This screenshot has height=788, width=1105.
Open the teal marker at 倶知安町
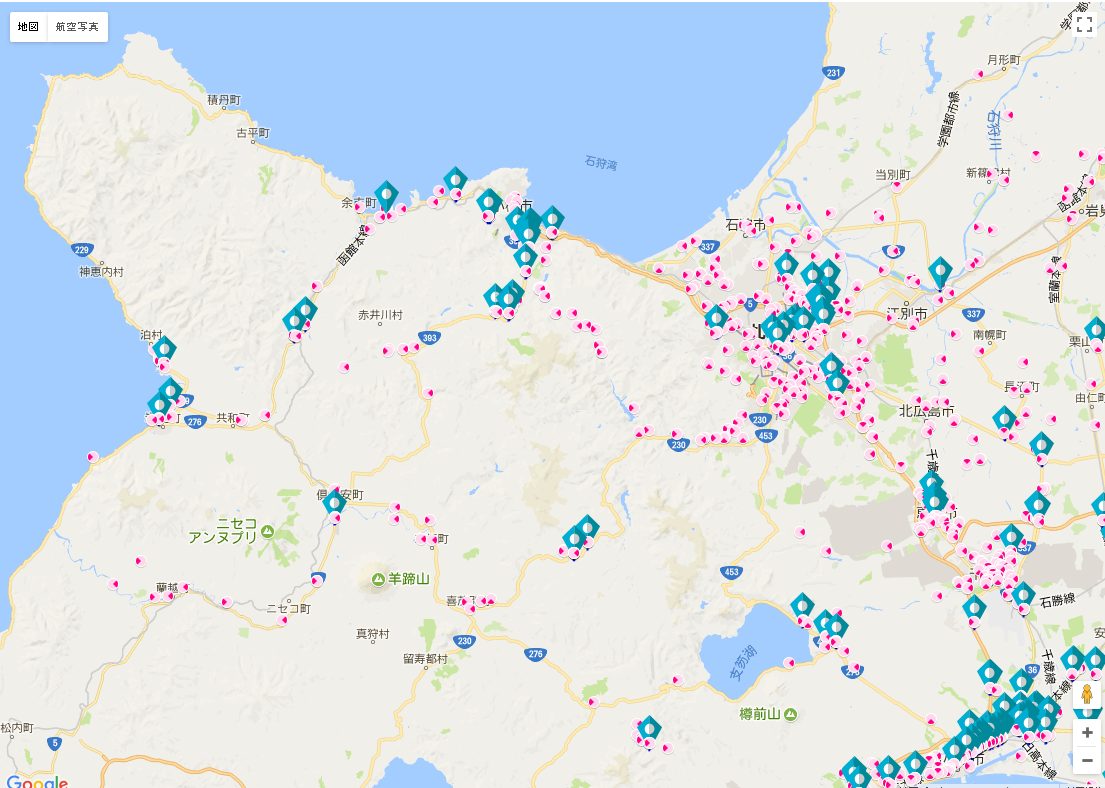point(335,503)
